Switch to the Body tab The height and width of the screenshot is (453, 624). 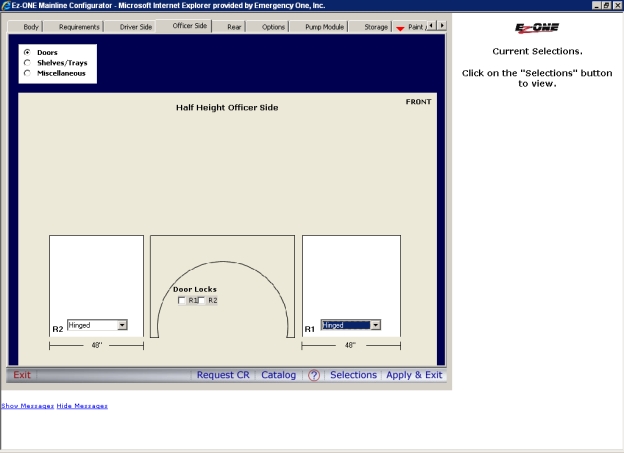coord(31,27)
